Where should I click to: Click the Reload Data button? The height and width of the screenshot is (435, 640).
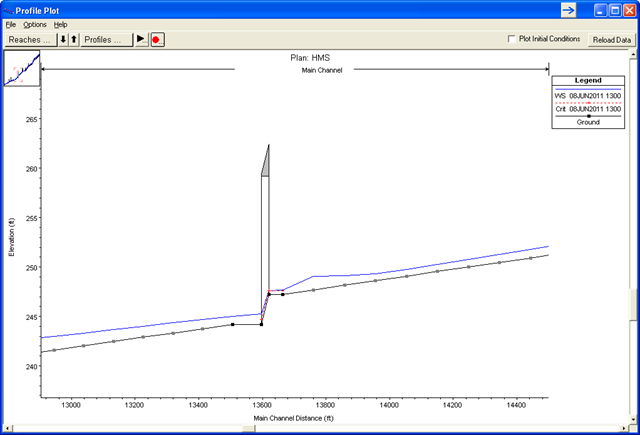click(611, 40)
